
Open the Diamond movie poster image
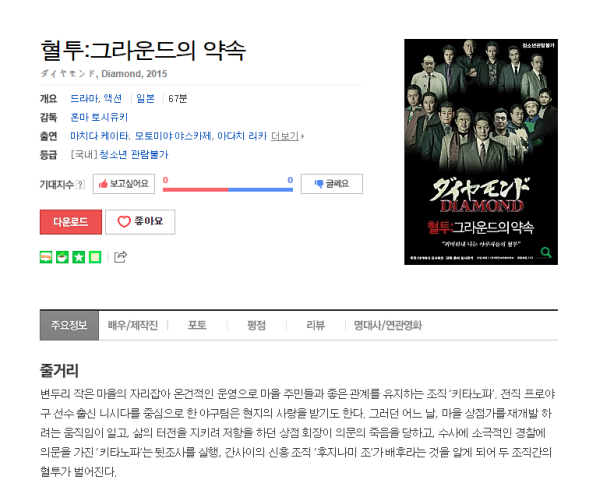[481, 152]
